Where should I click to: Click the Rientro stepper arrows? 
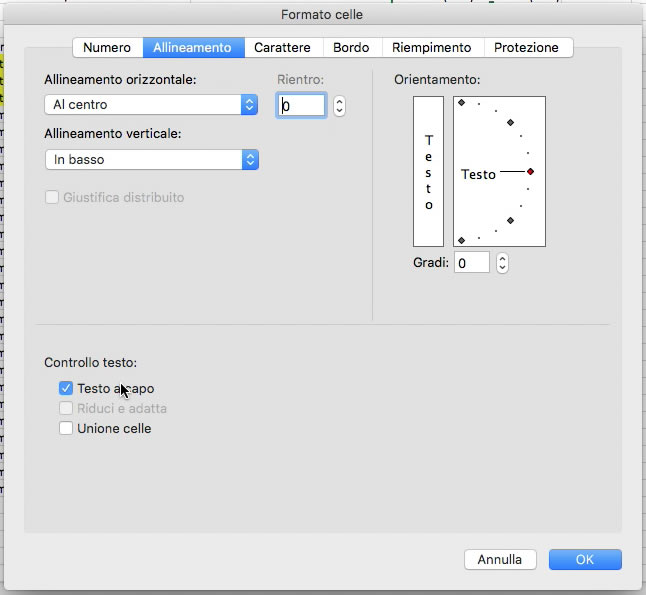339,106
